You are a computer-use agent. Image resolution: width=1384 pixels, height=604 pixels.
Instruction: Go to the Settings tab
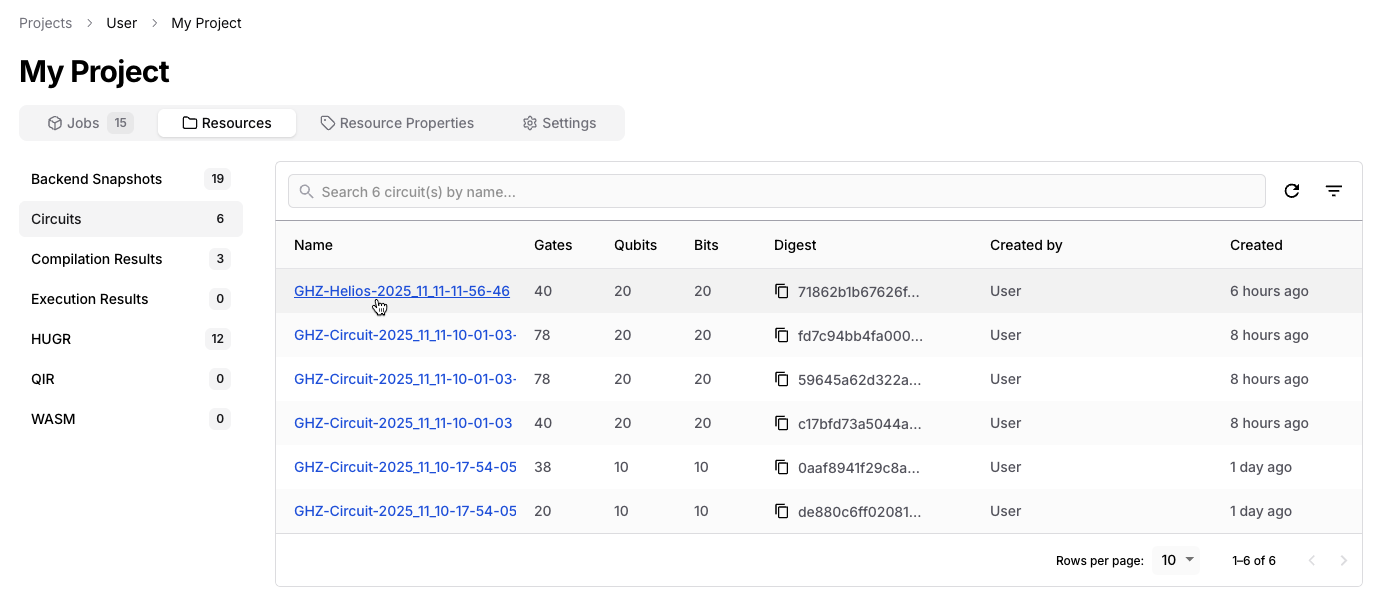559,123
